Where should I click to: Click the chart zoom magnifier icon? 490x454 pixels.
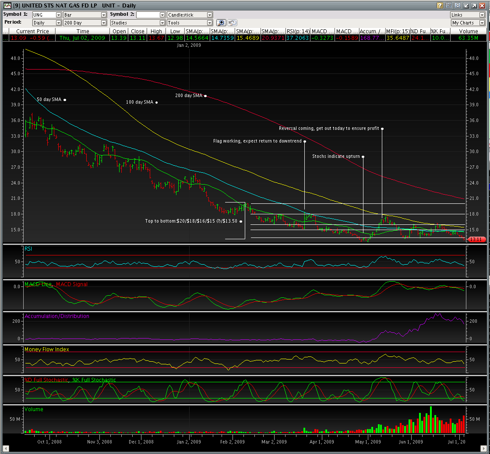(221, 23)
